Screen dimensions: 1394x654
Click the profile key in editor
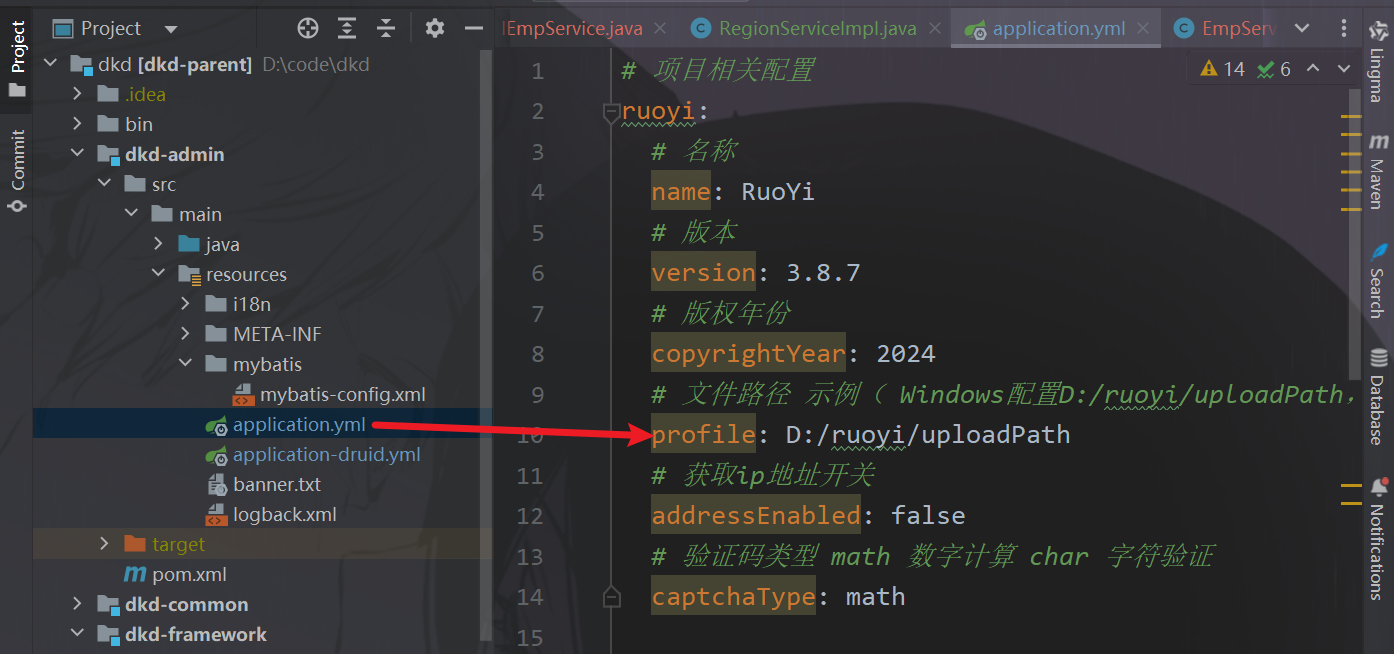(x=704, y=435)
